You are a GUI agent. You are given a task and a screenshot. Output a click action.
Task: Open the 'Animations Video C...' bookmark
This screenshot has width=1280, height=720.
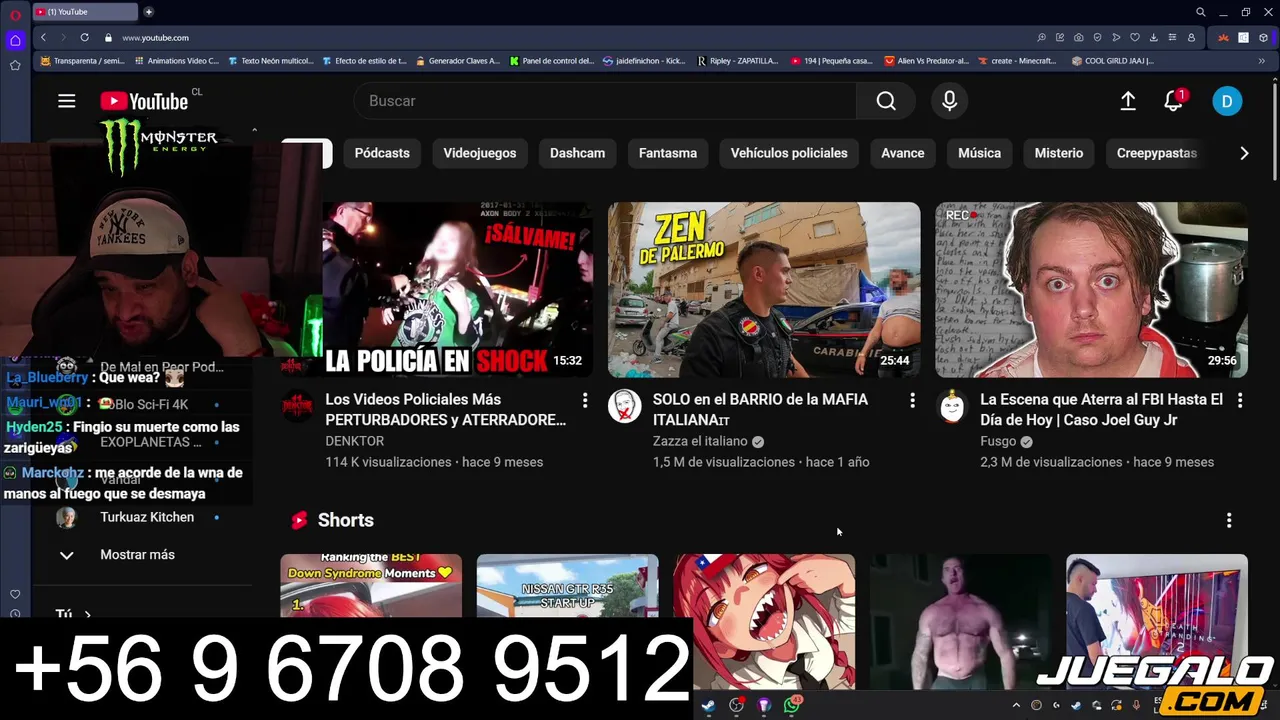click(x=175, y=61)
